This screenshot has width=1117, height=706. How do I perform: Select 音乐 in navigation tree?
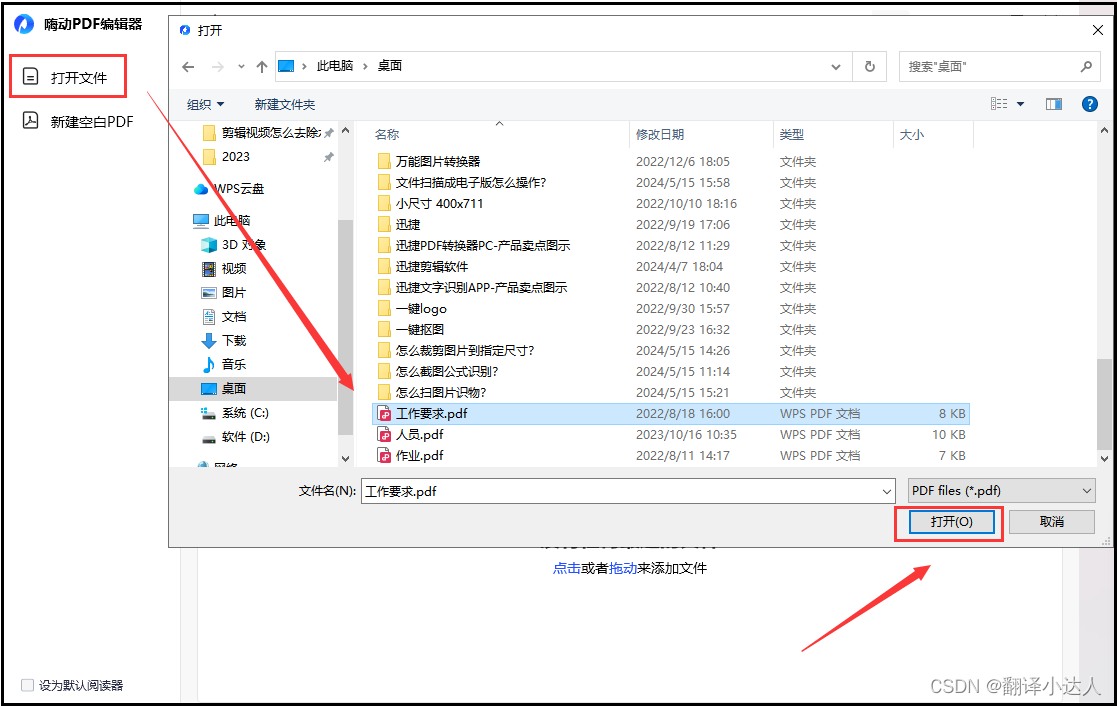[224, 364]
